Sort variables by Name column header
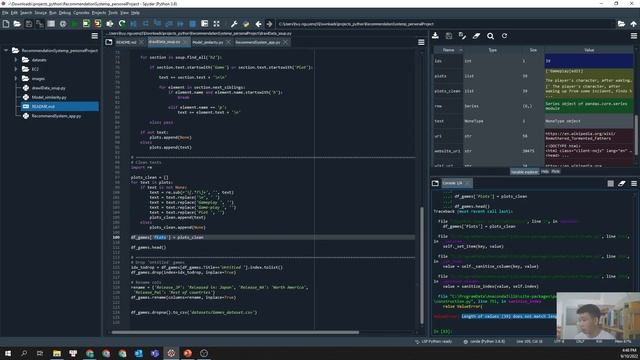The height and width of the screenshot is (360, 640). tap(448, 50)
